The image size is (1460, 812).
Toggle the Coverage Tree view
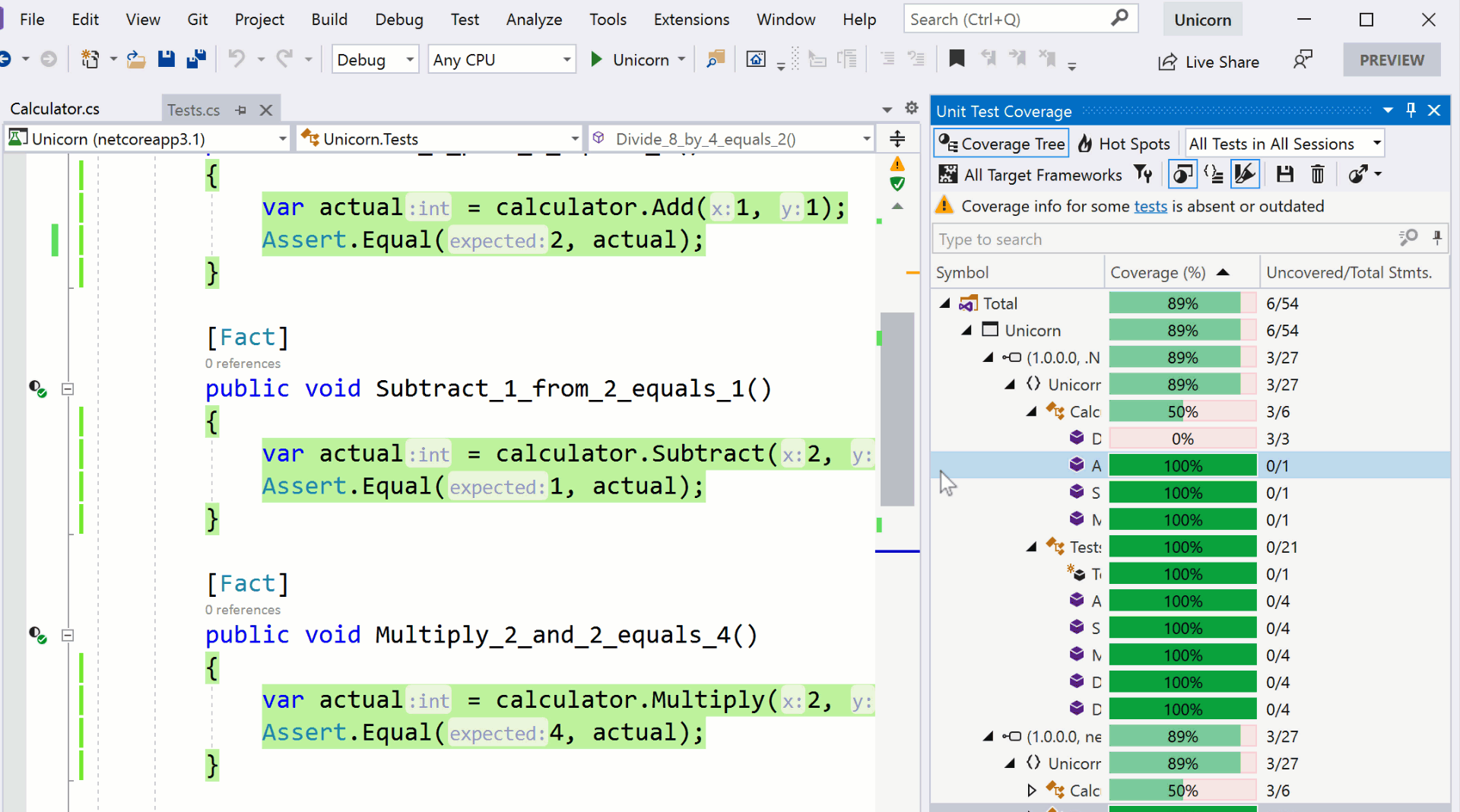point(1001,144)
